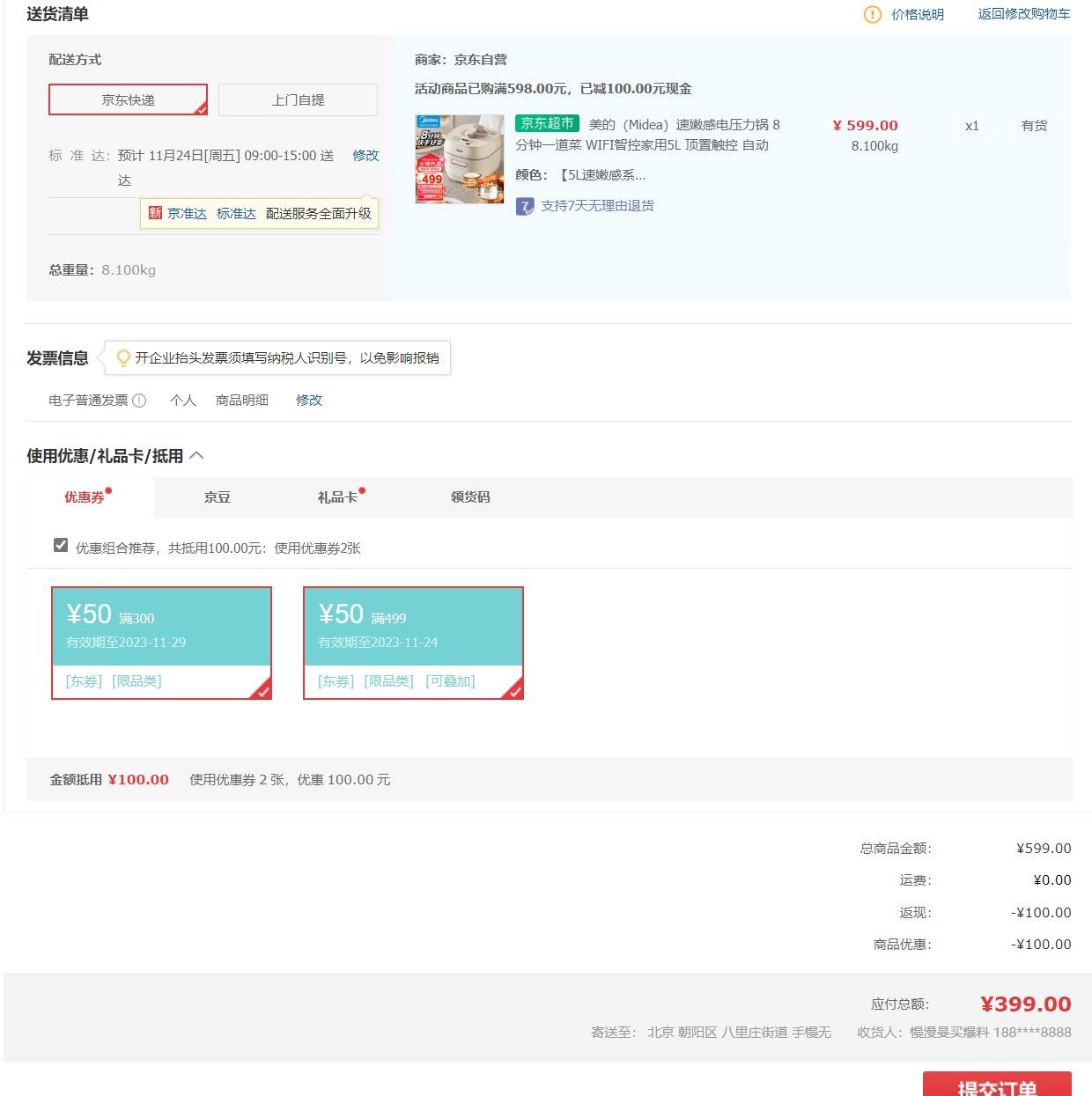
Task: Click the 提交订单 submit button
Action: [x=997, y=1085]
